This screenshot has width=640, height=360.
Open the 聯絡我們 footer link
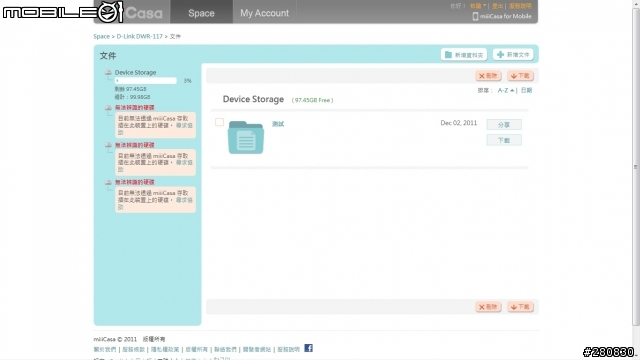pyautogui.click(x=225, y=349)
